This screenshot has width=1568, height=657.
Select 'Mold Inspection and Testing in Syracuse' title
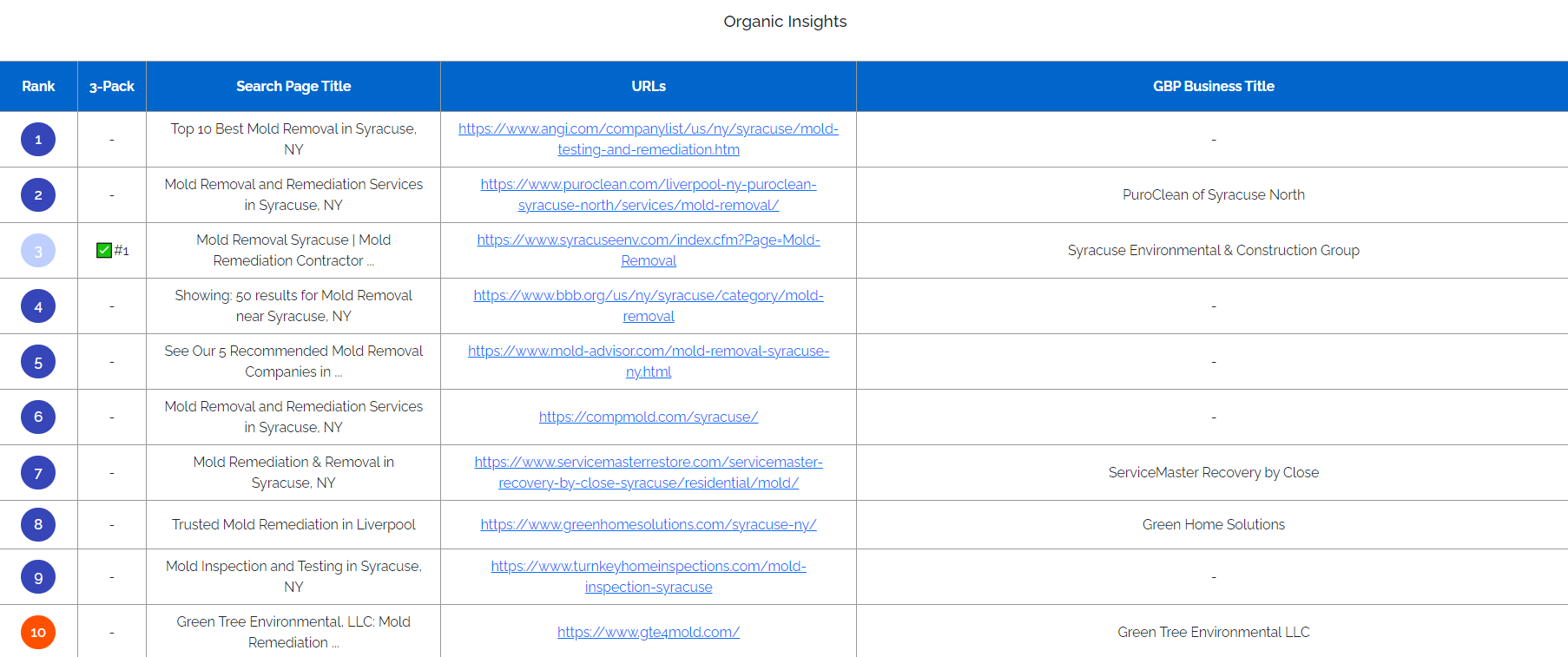click(293, 576)
